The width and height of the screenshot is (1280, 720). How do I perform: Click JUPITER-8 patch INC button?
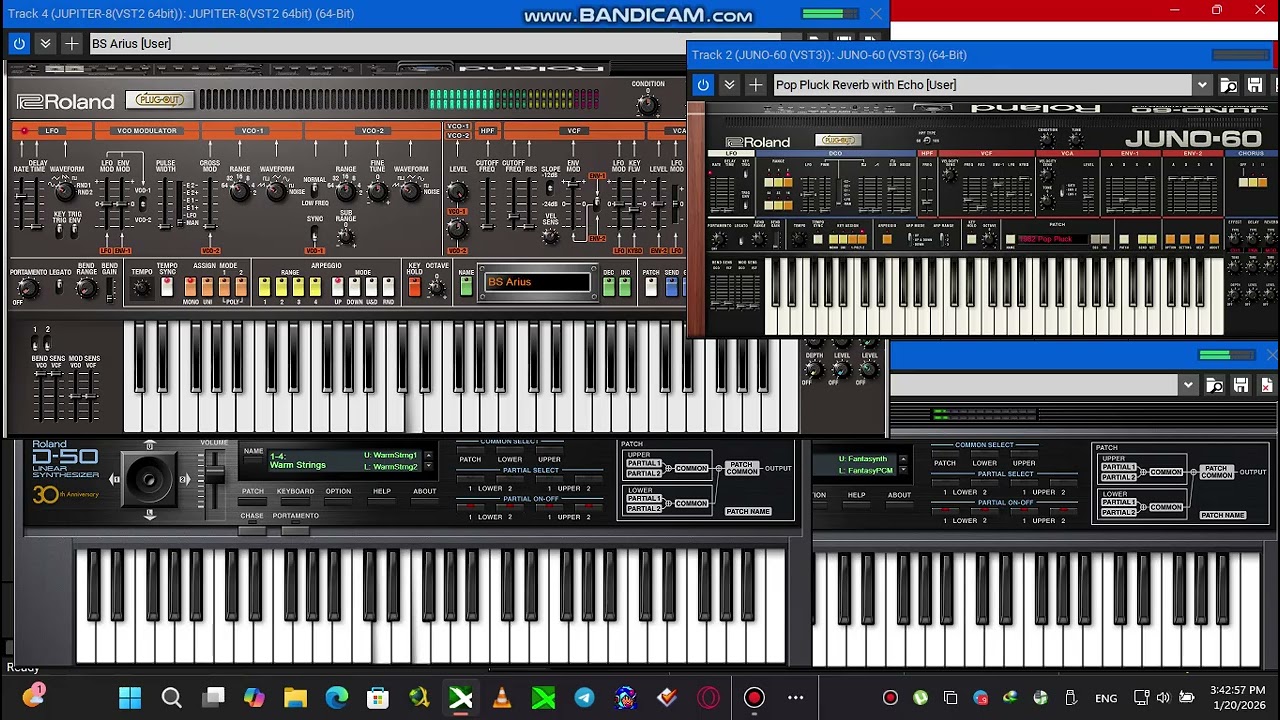(625, 287)
